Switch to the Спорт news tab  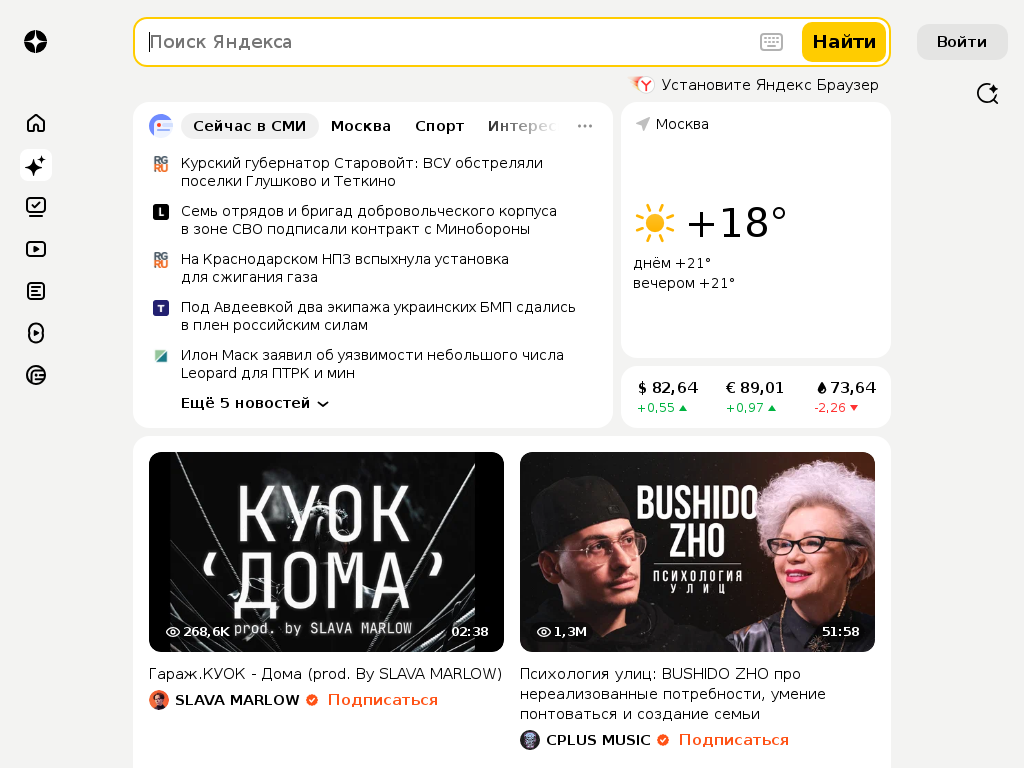(x=440, y=126)
